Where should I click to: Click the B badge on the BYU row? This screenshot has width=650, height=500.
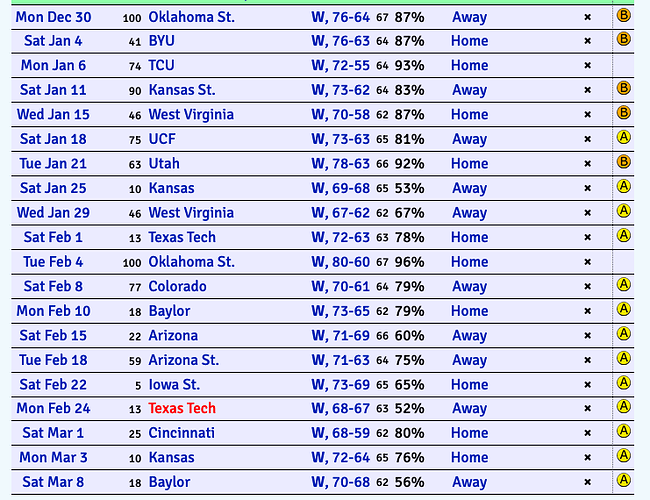click(623, 39)
